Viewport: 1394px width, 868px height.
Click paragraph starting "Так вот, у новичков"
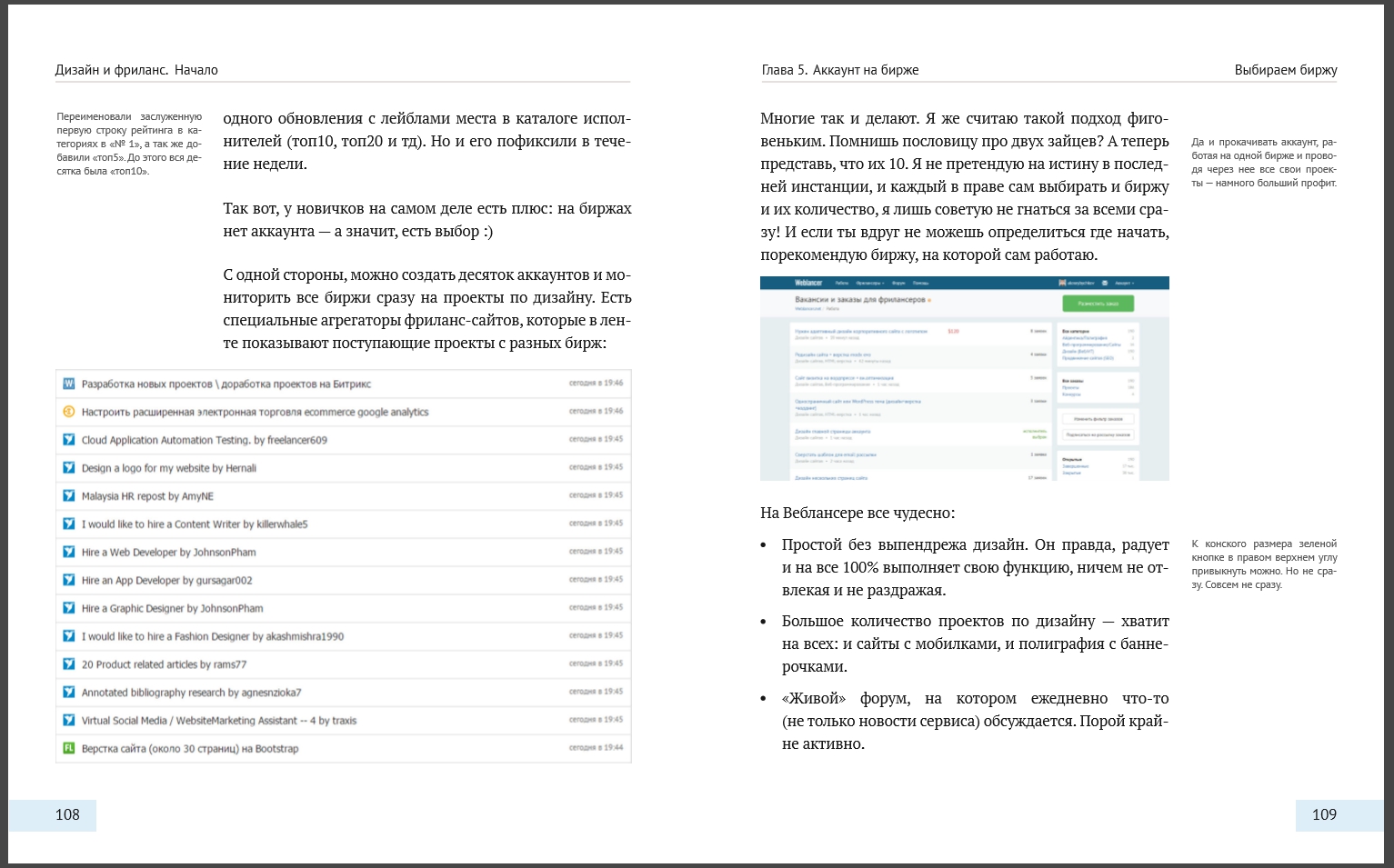pos(427,220)
